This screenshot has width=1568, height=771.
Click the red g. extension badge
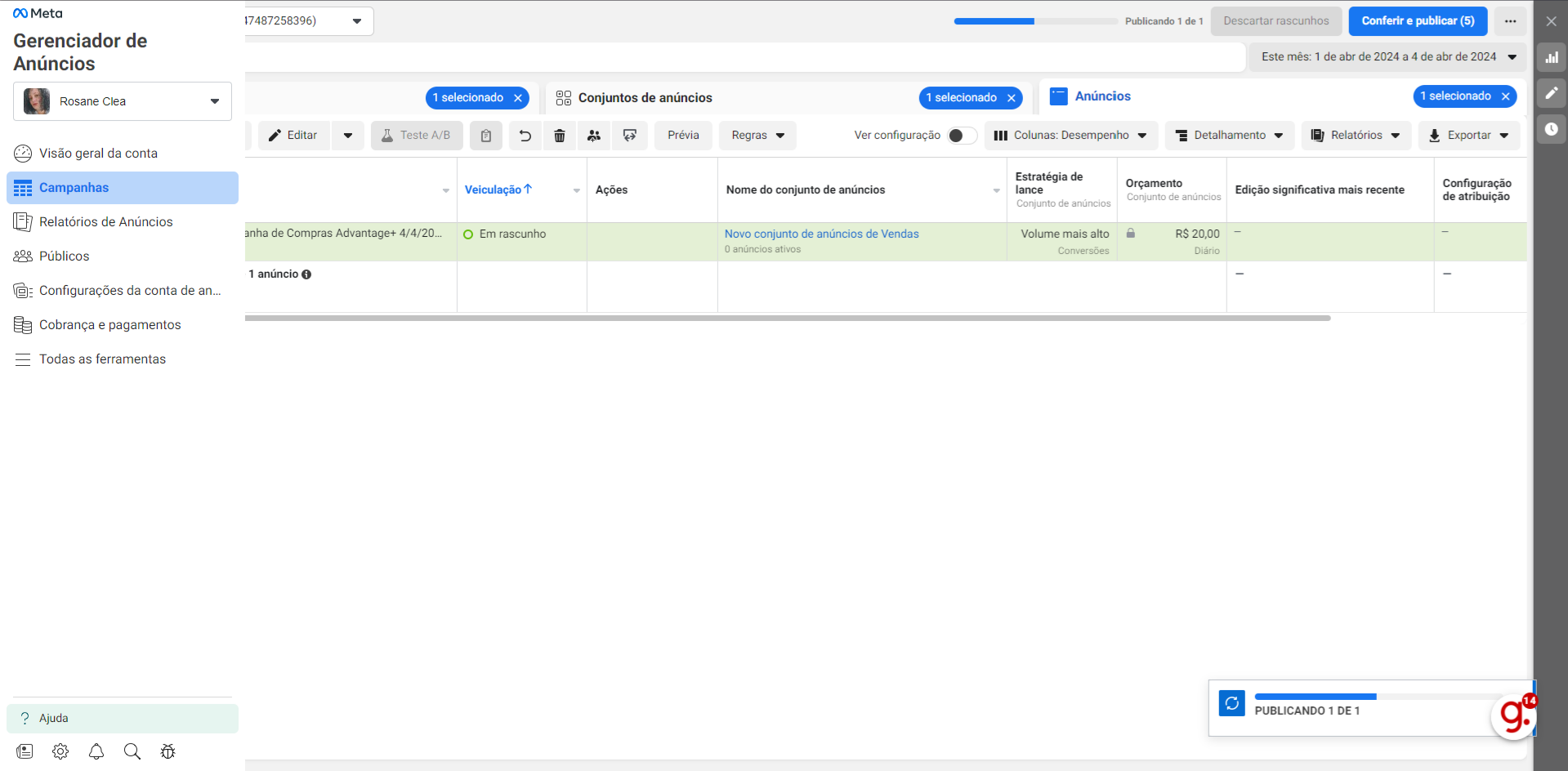pyautogui.click(x=1513, y=716)
